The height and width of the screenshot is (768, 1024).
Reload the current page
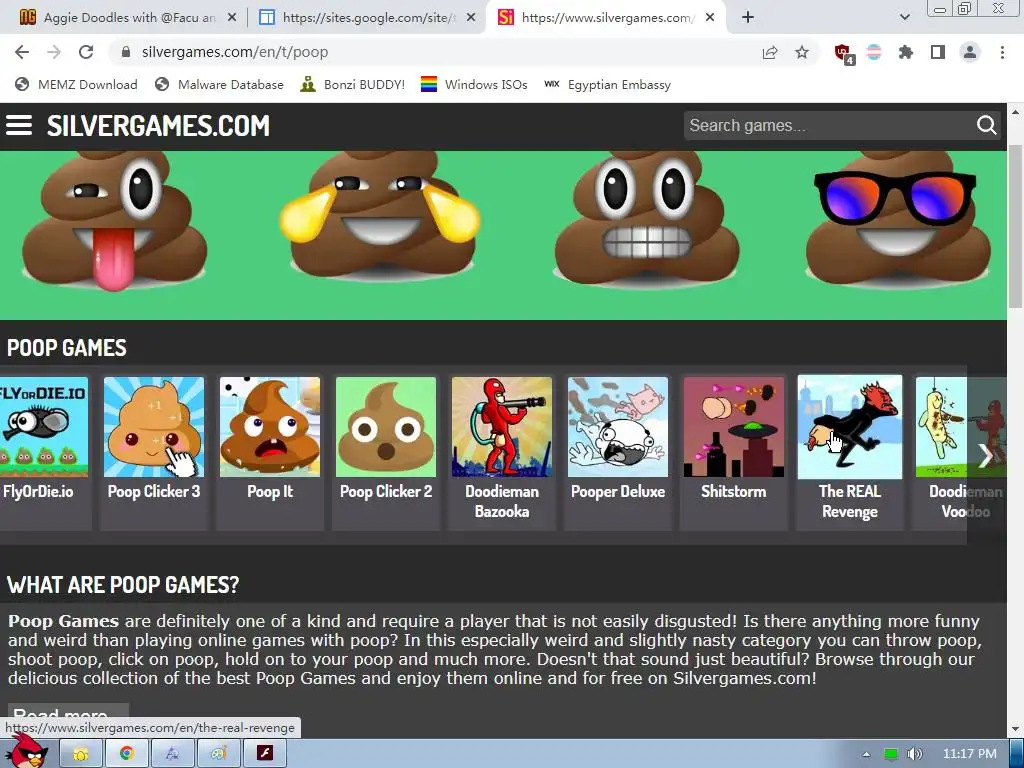click(86, 52)
